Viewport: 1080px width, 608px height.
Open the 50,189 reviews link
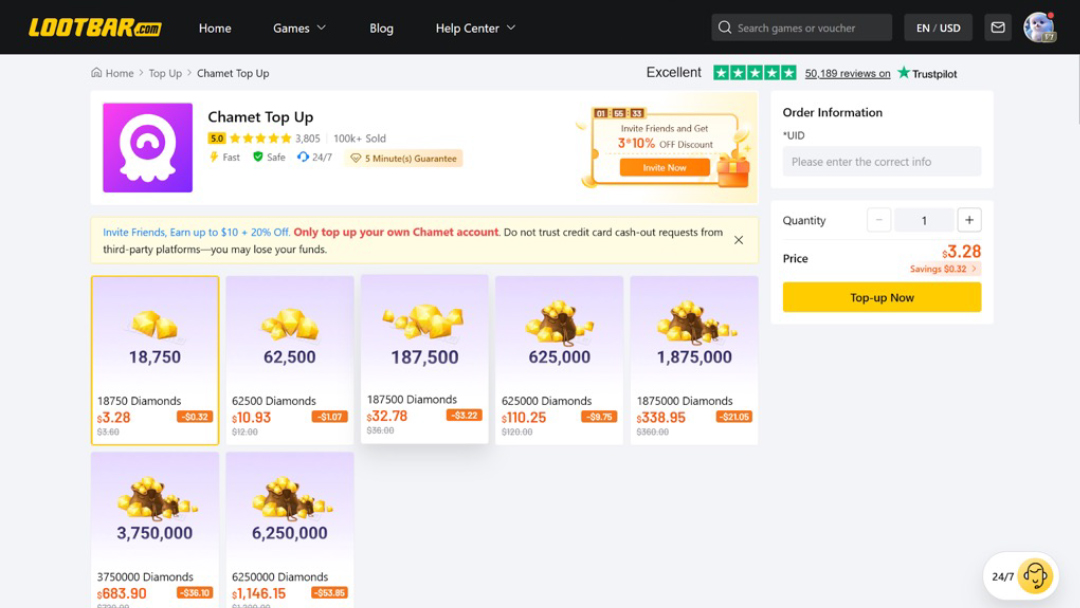(847, 74)
